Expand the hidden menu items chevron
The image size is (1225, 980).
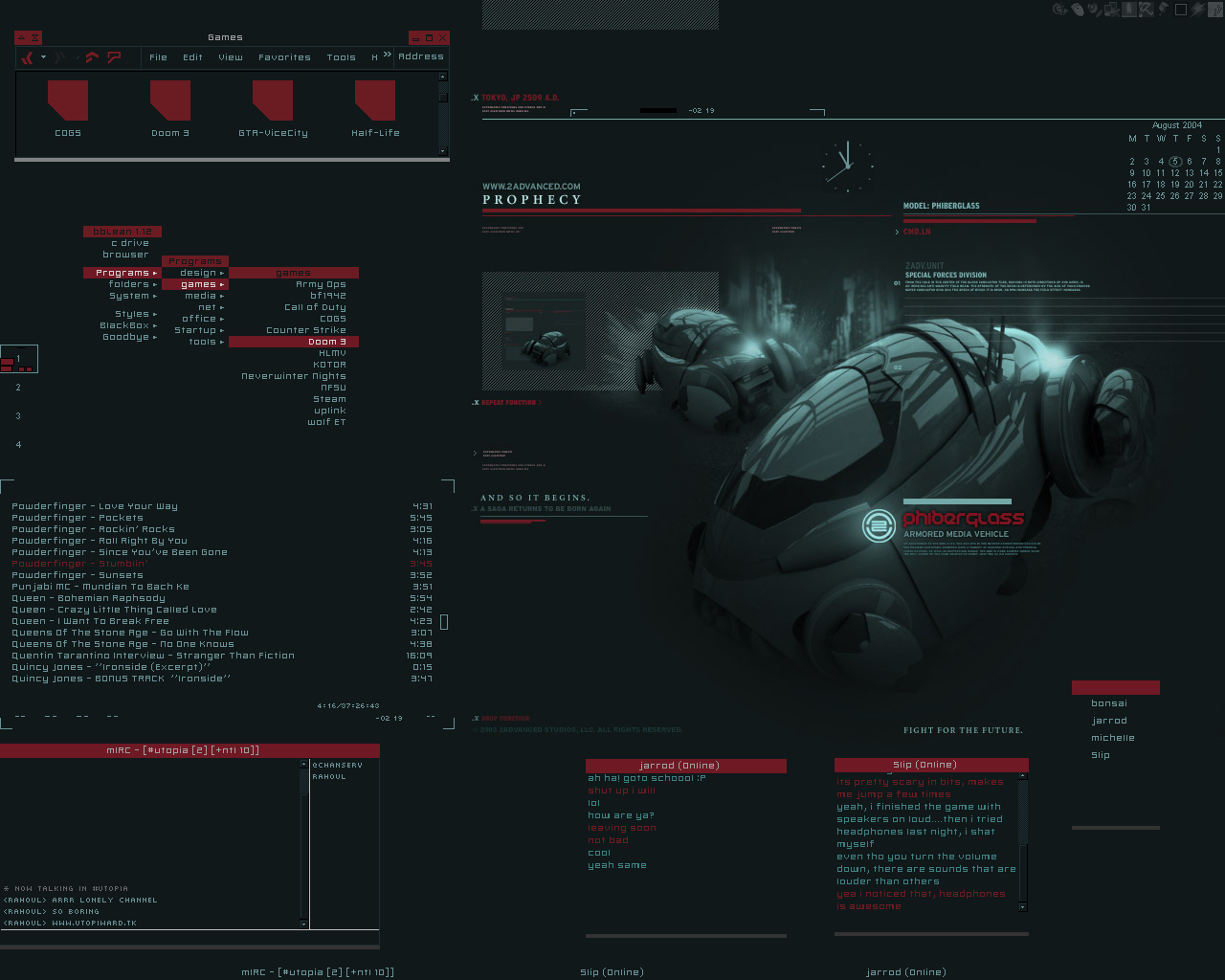(388, 55)
